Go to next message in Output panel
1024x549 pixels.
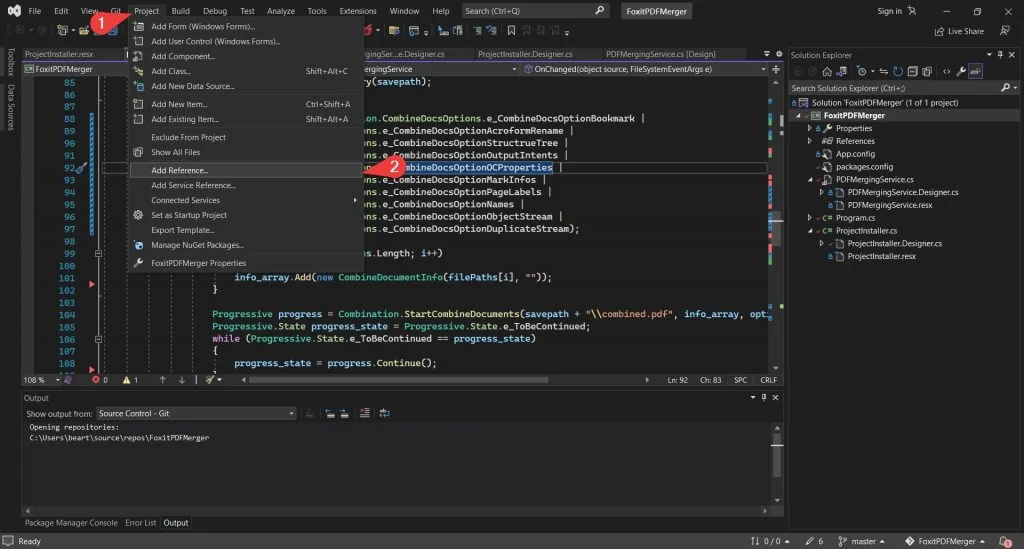pos(344,413)
